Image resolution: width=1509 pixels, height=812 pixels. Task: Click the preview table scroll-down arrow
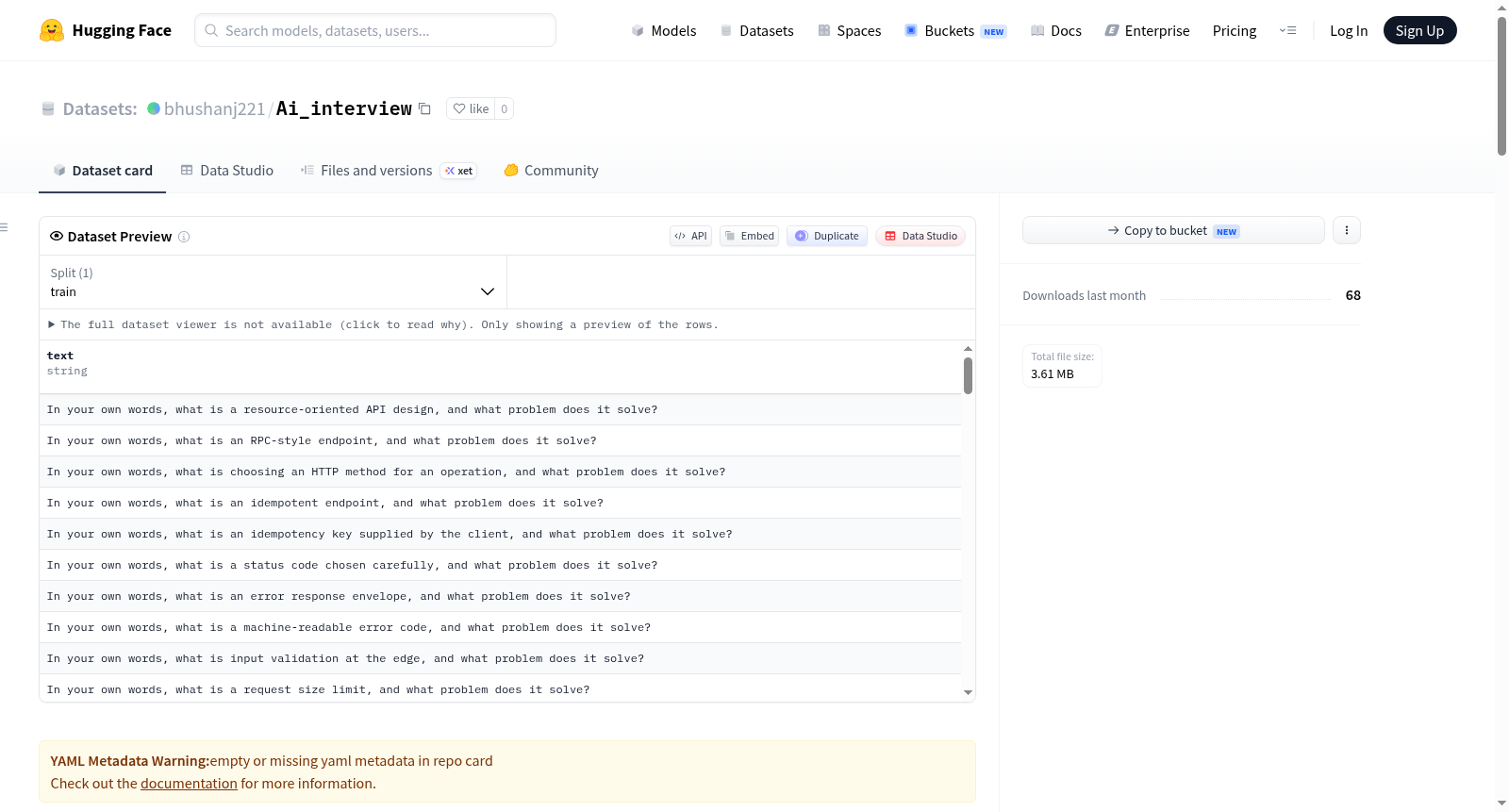[968, 692]
